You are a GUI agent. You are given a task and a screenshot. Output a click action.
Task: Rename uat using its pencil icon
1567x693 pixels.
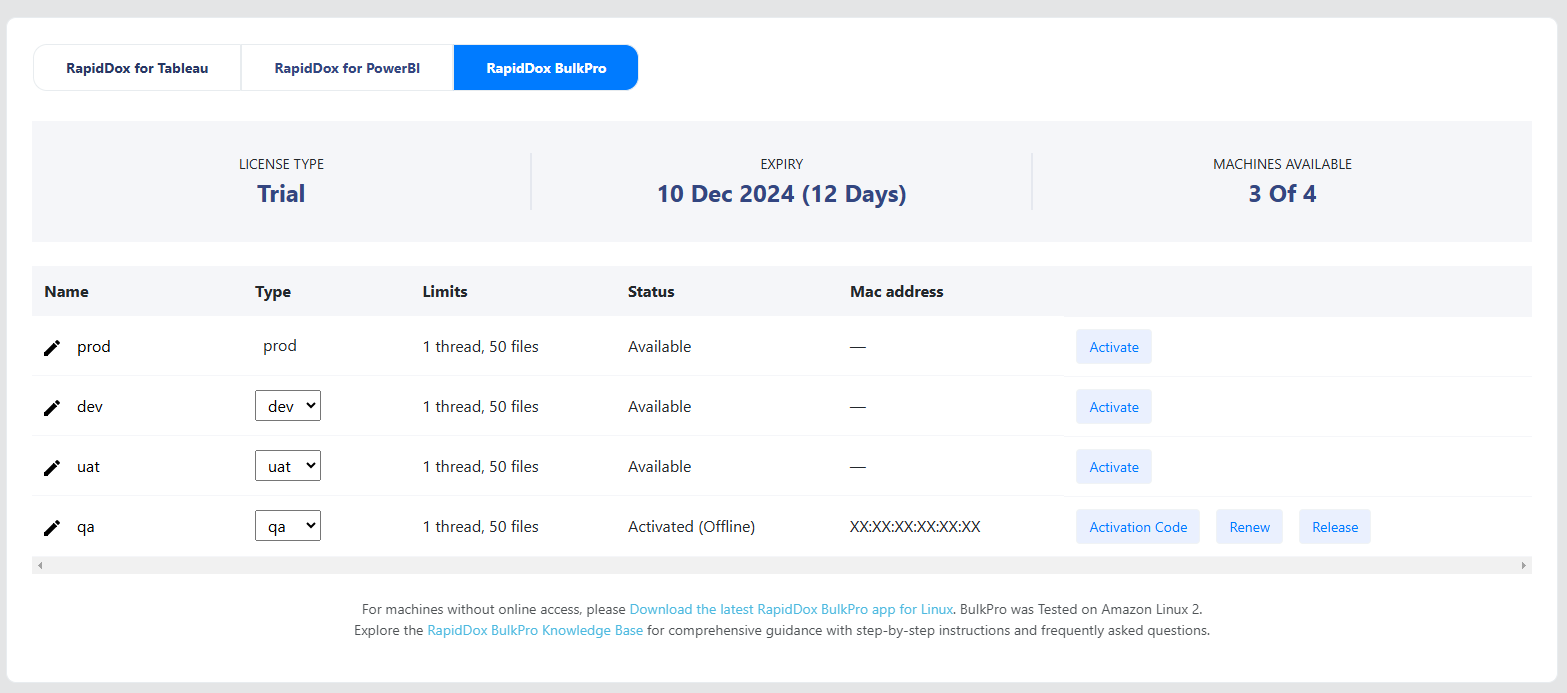point(52,468)
